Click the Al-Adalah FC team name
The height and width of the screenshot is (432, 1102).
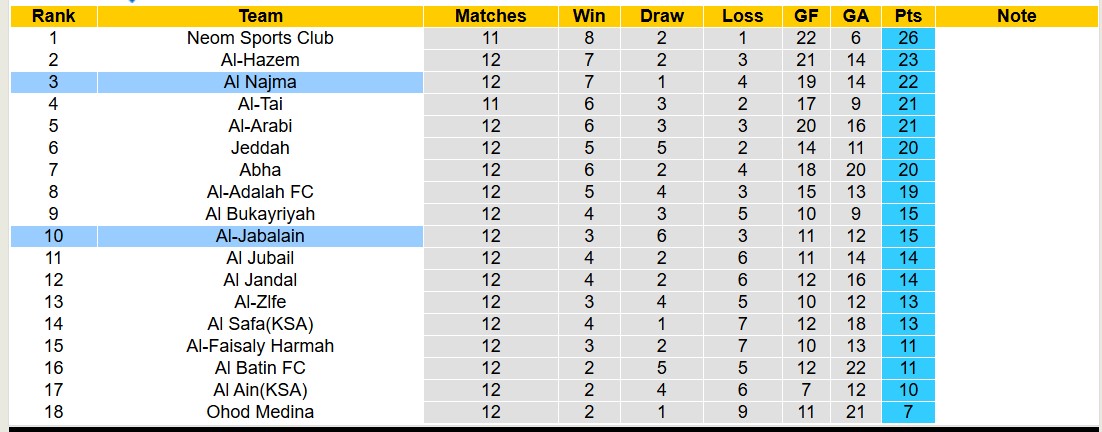(x=260, y=192)
